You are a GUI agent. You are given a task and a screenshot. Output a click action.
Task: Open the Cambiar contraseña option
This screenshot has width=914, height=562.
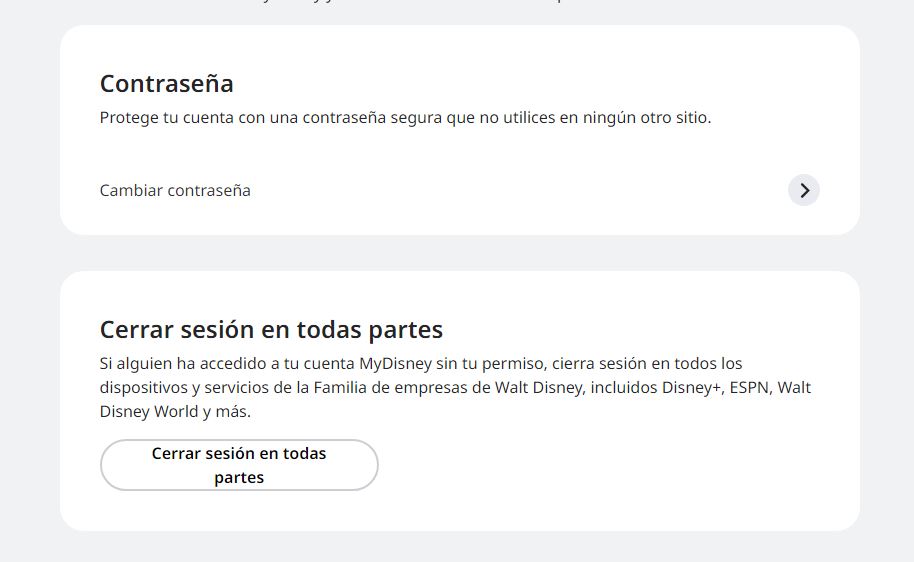coord(459,191)
